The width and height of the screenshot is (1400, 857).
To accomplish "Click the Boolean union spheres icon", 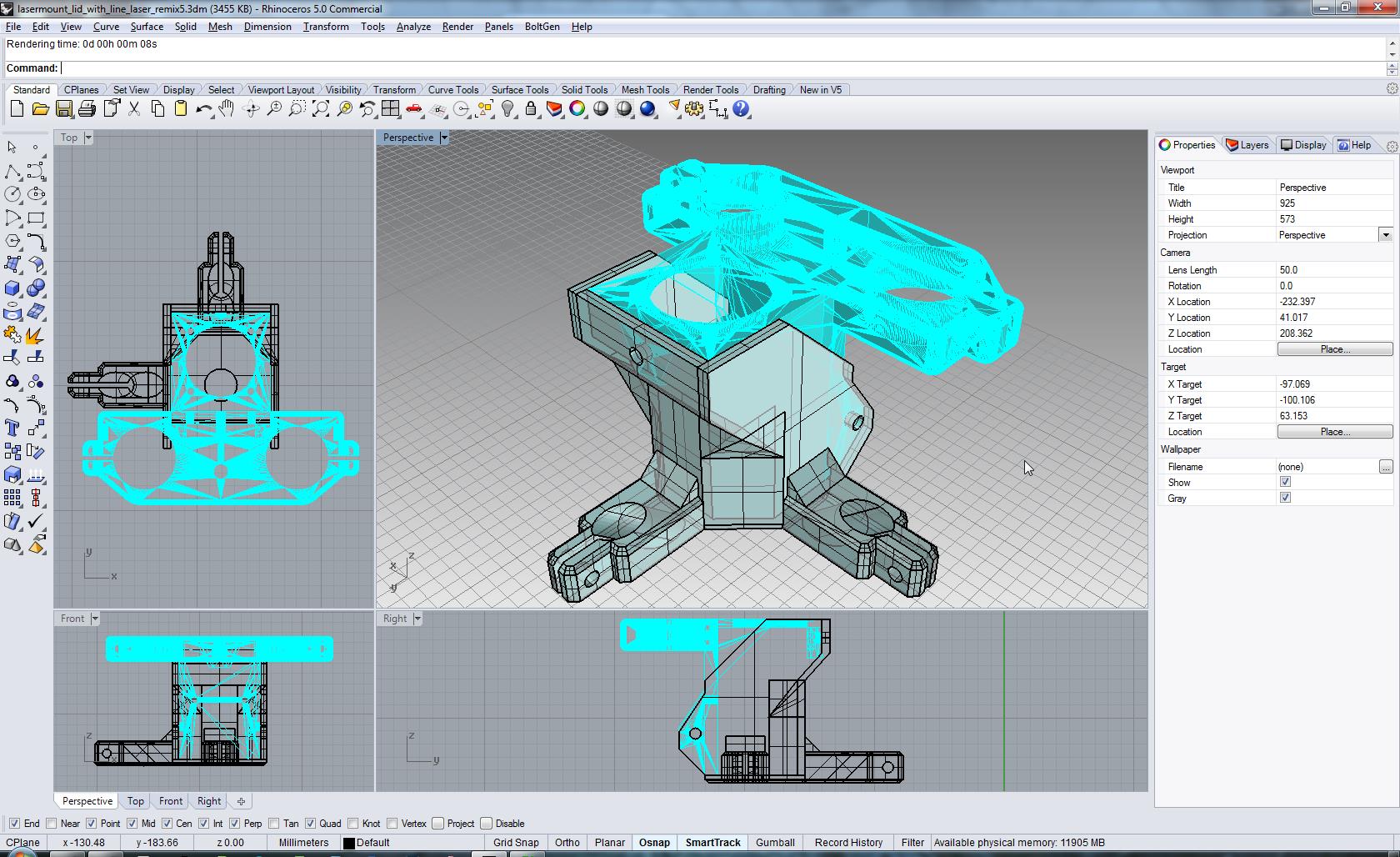I will click(36, 288).
